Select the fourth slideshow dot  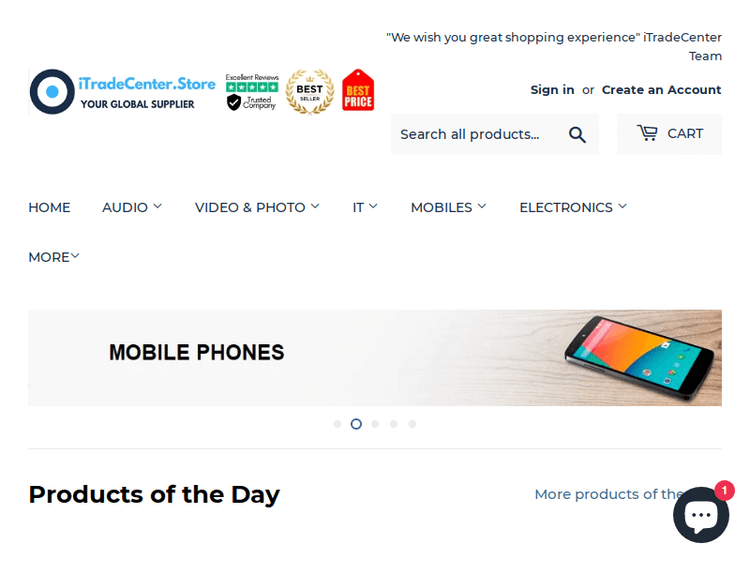[x=394, y=424]
